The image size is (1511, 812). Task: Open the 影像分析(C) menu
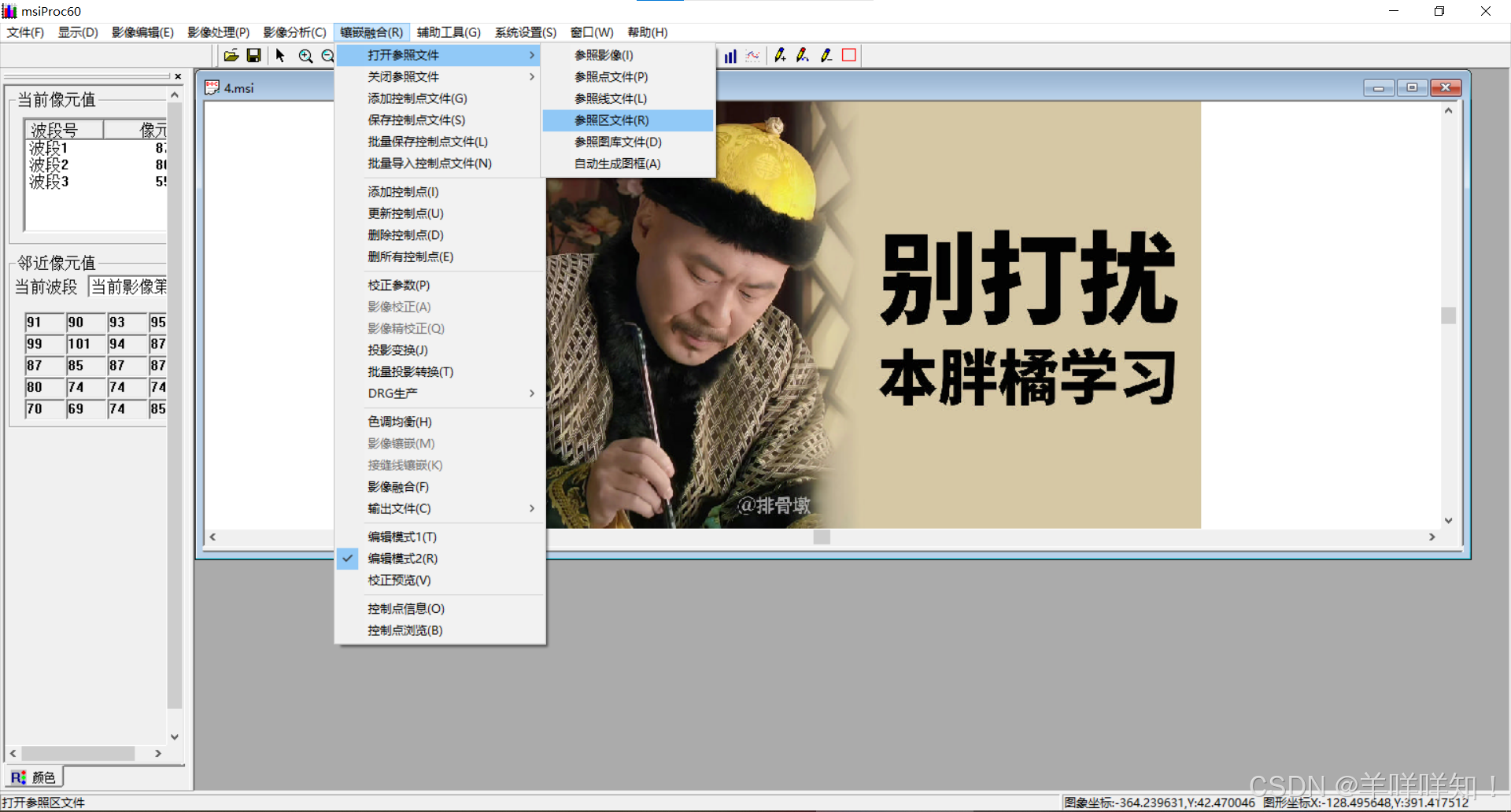pos(294,32)
